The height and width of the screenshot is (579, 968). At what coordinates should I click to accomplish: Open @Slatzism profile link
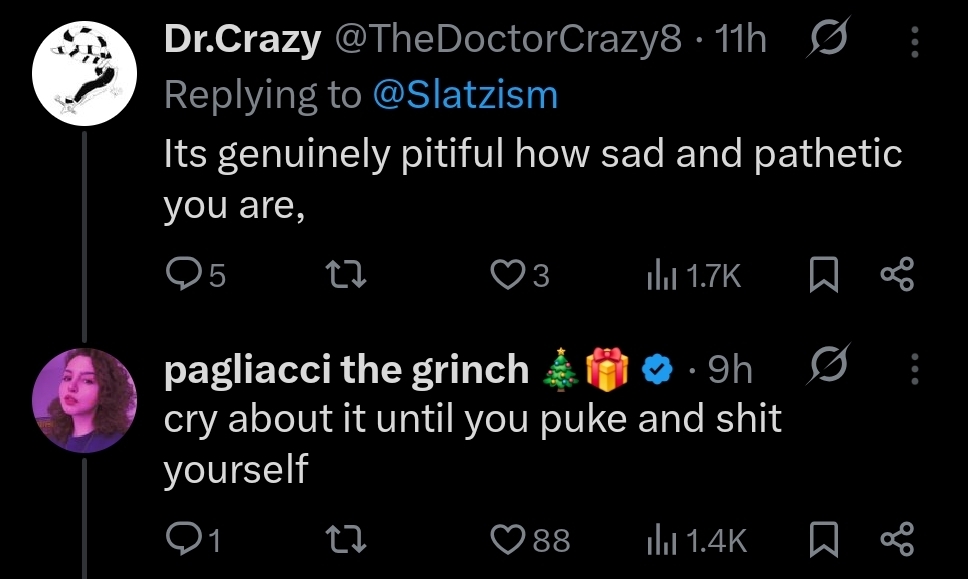click(x=464, y=95)
